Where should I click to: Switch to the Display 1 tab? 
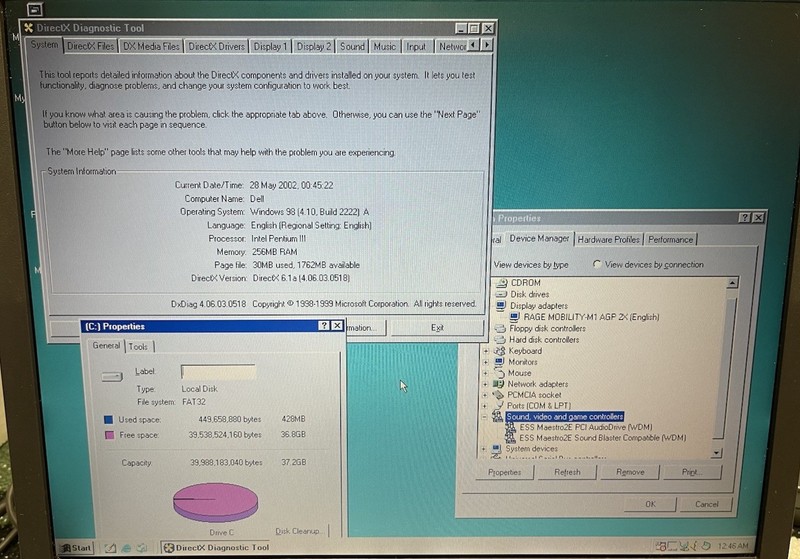click(270, 46)
